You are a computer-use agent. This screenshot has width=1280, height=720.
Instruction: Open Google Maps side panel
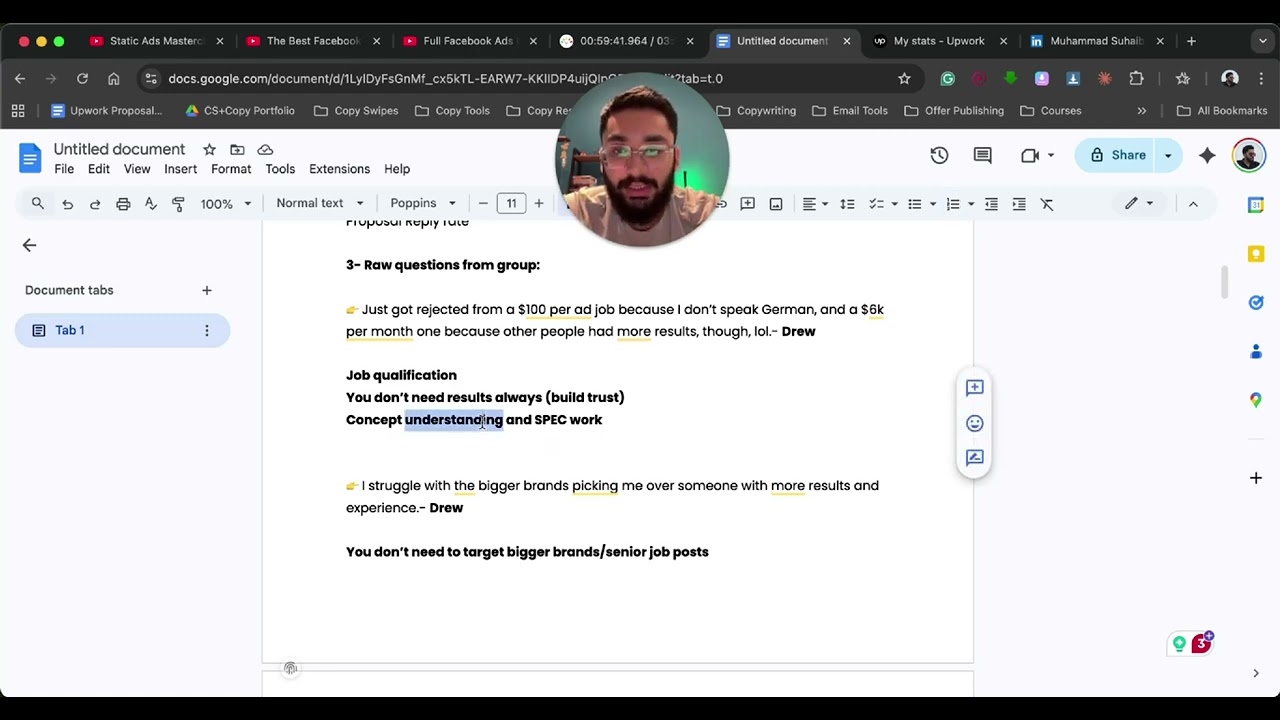coord(1256,400)
